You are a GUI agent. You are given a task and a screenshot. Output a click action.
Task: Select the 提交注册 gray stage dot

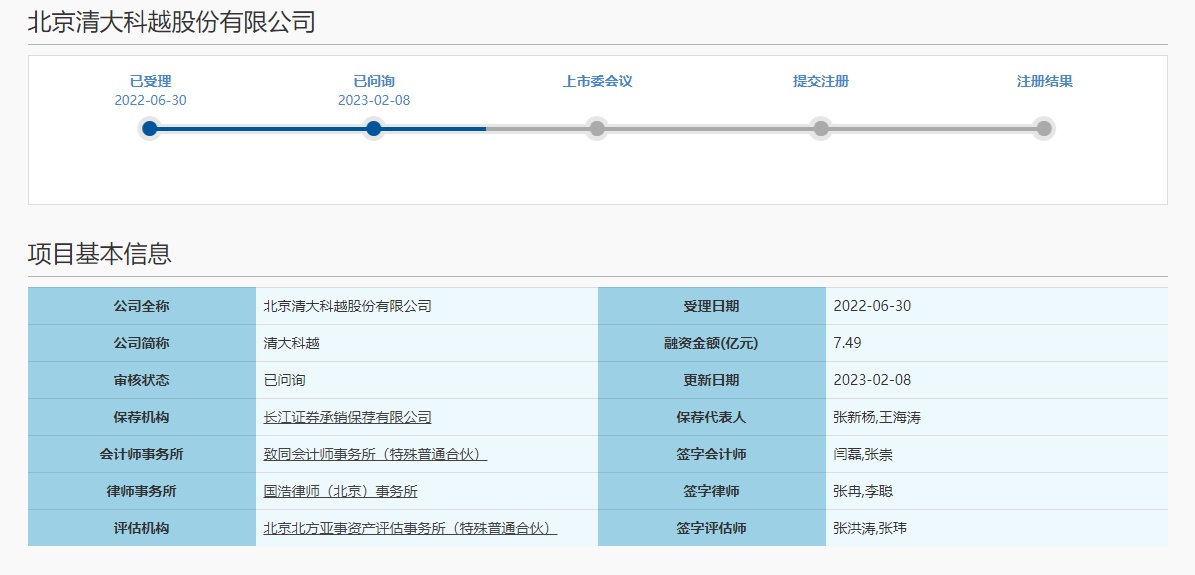tap(821, 128)
